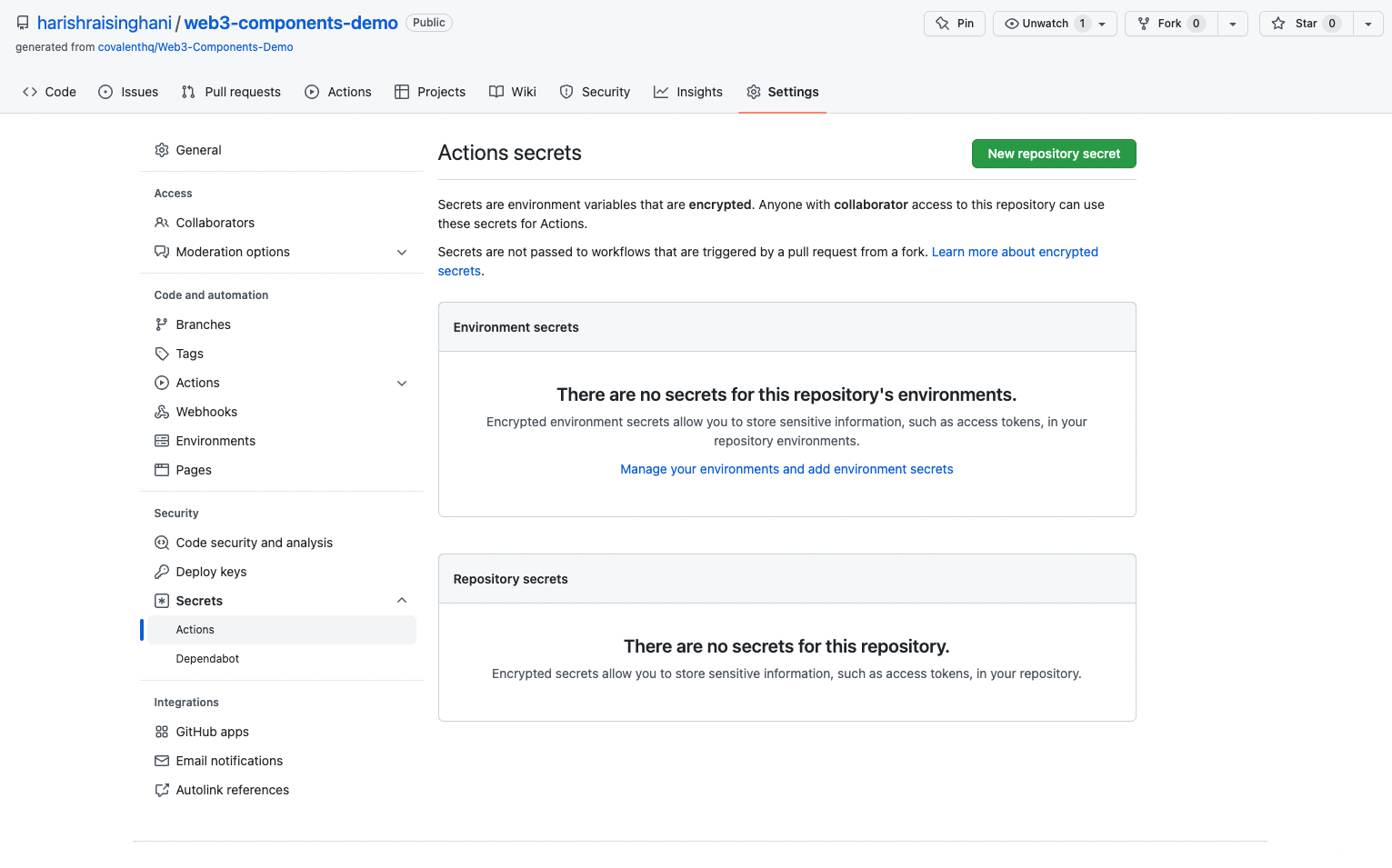Open the Unwatch dropdown arrow
Image resolution: width=1392 pixels, height=868 pixels.
(1102, 24)
